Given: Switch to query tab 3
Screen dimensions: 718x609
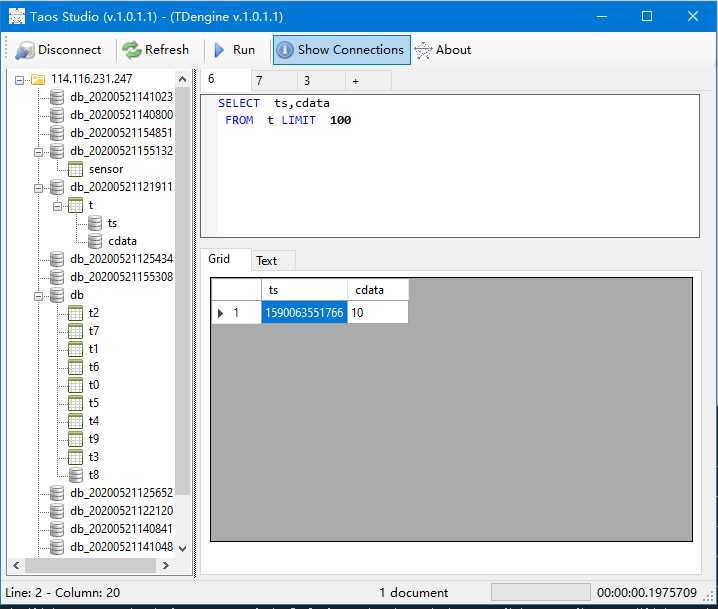Looking at the screenshot, I should (322, 81).
